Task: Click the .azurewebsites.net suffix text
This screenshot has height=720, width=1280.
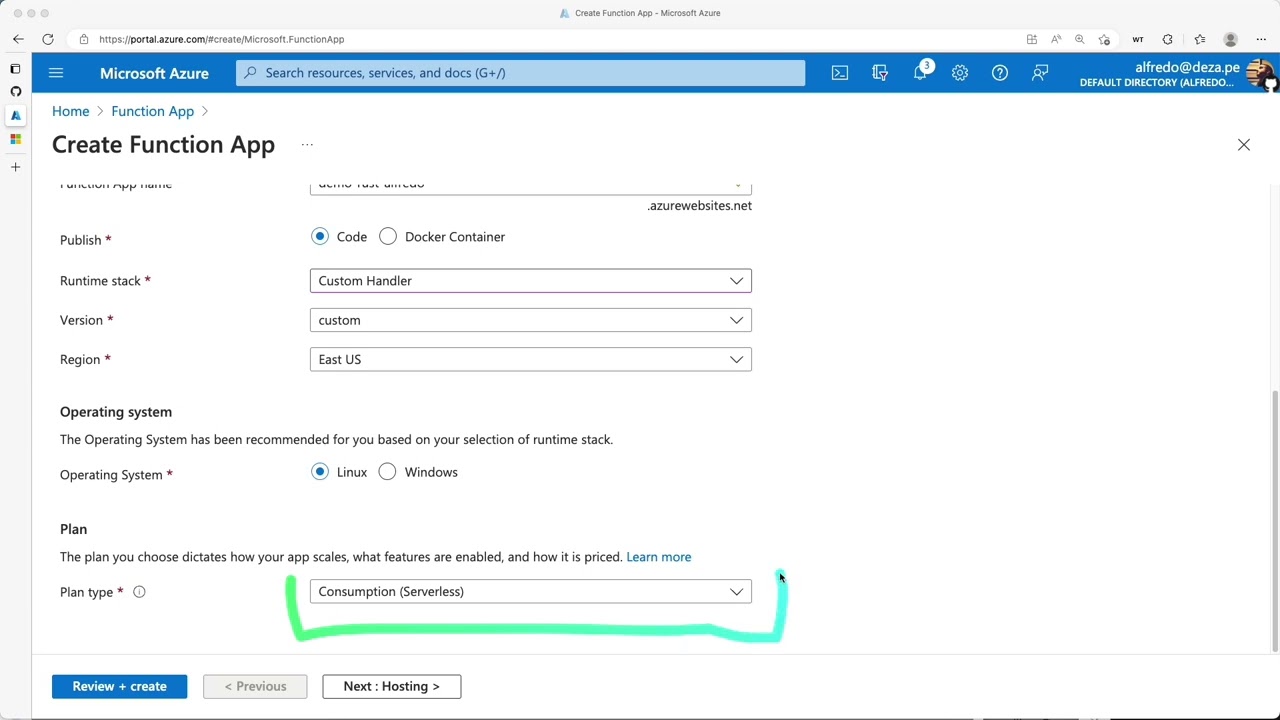Action: point(699,206)
